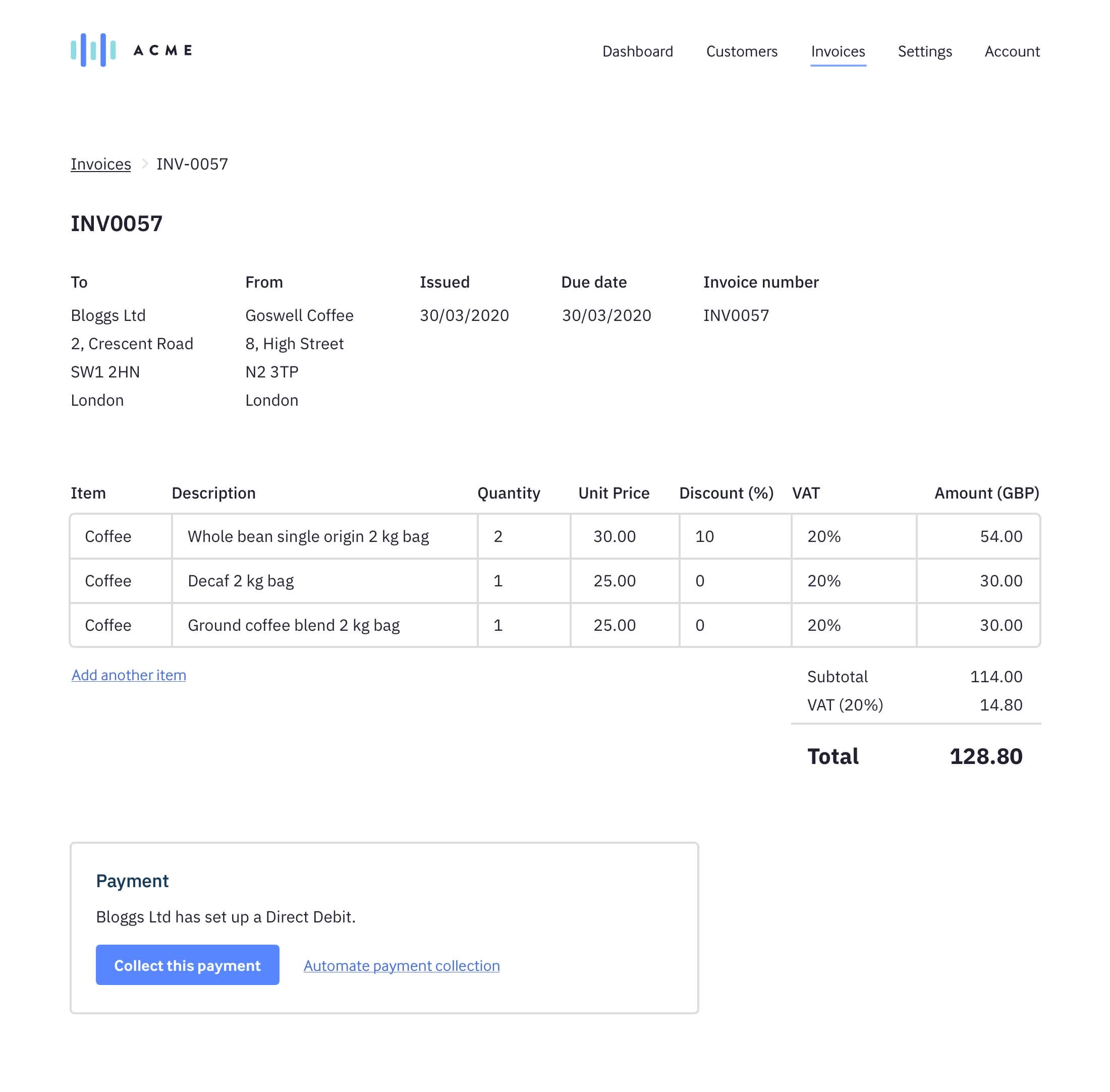This screenshot has width=1110, height=1092.
Task: Edit the 30.00 unit price field
Action: (x=624, y=536)
